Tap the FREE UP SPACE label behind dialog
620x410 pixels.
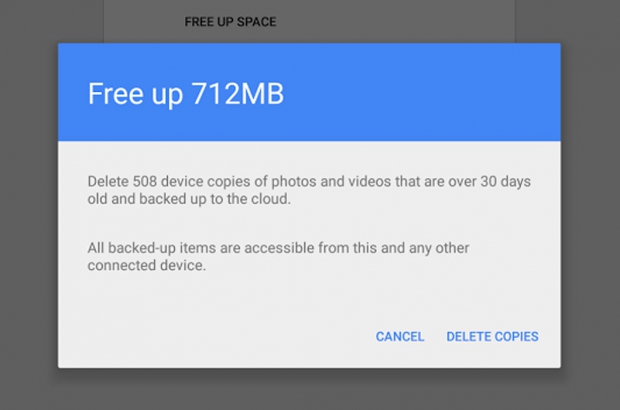click(x=230, y=21)
